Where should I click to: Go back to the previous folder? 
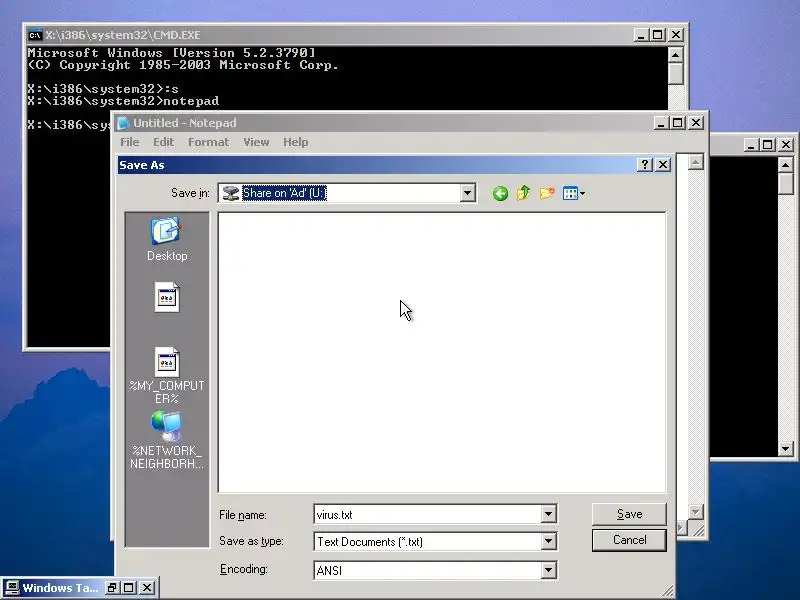tap(500, 193)
